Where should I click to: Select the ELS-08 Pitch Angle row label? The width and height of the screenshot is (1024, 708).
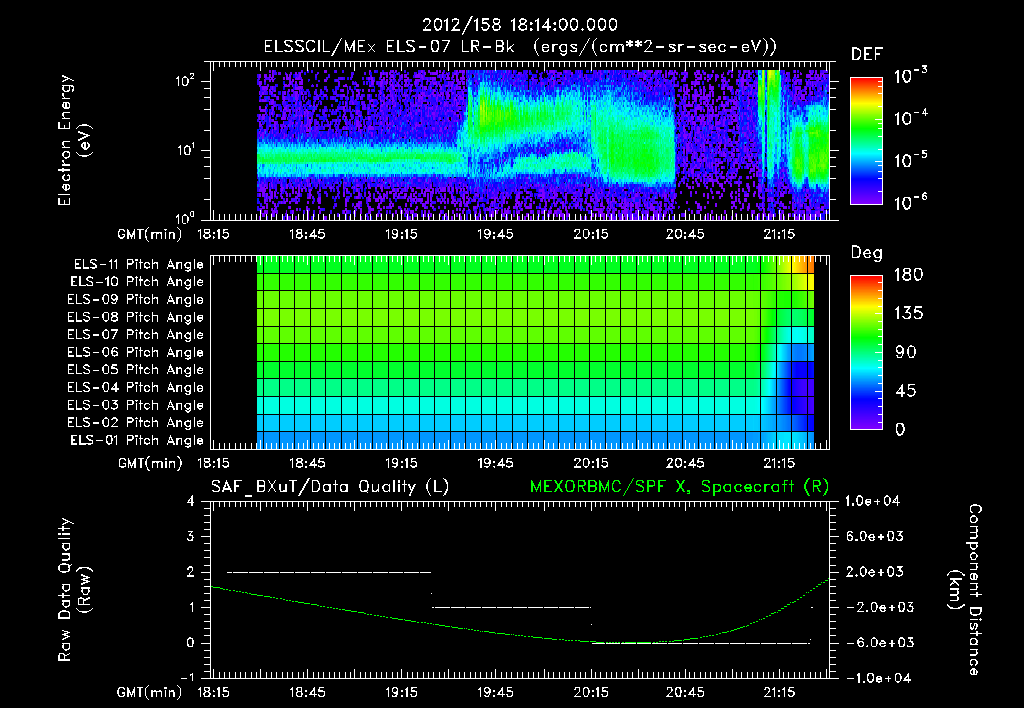(135, 317)
